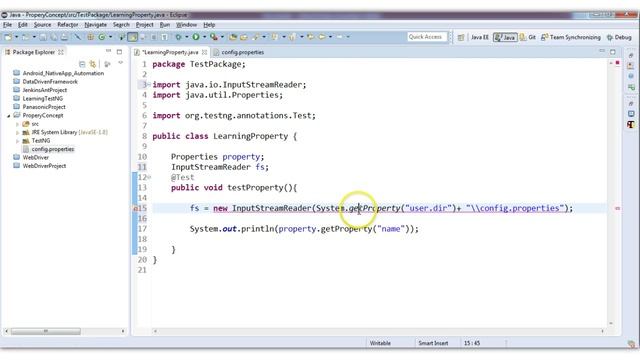Click the blue round icon in right trim
Viewport: 640px width, 360px height.
631,76
